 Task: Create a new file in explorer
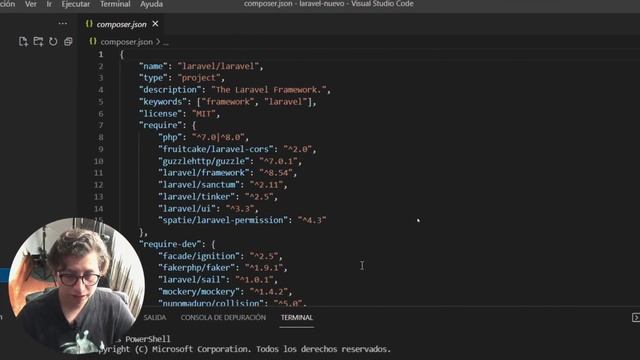pyautogui.click(x=23, y=42)
